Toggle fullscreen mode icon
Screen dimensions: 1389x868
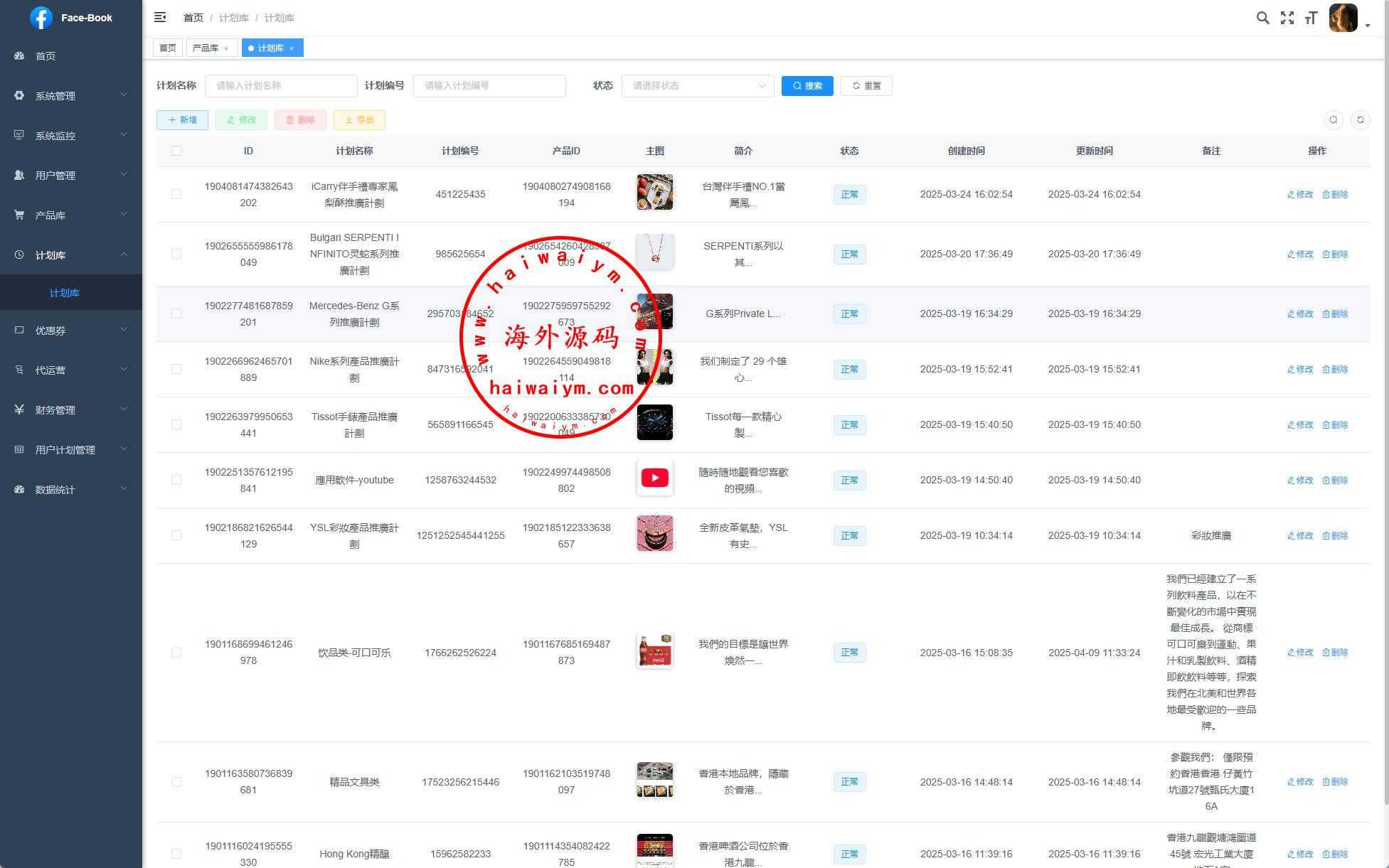(x=1287, y=18)
